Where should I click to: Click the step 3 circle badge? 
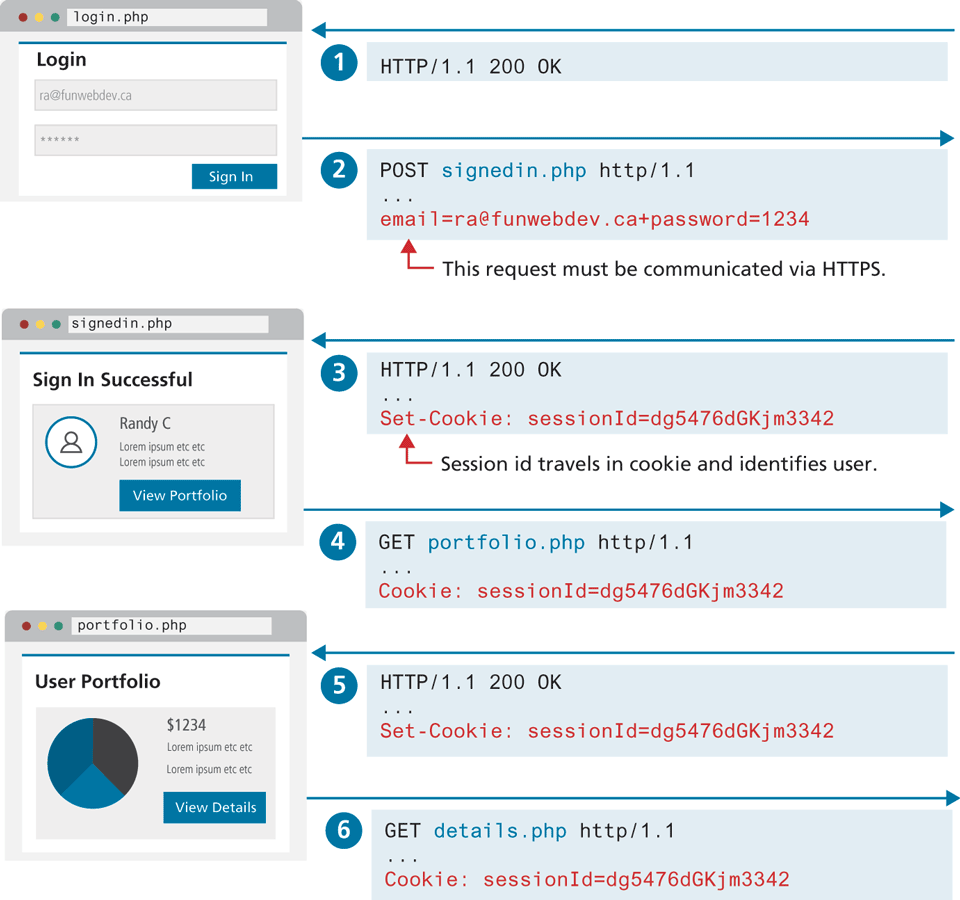pos(339,373)
